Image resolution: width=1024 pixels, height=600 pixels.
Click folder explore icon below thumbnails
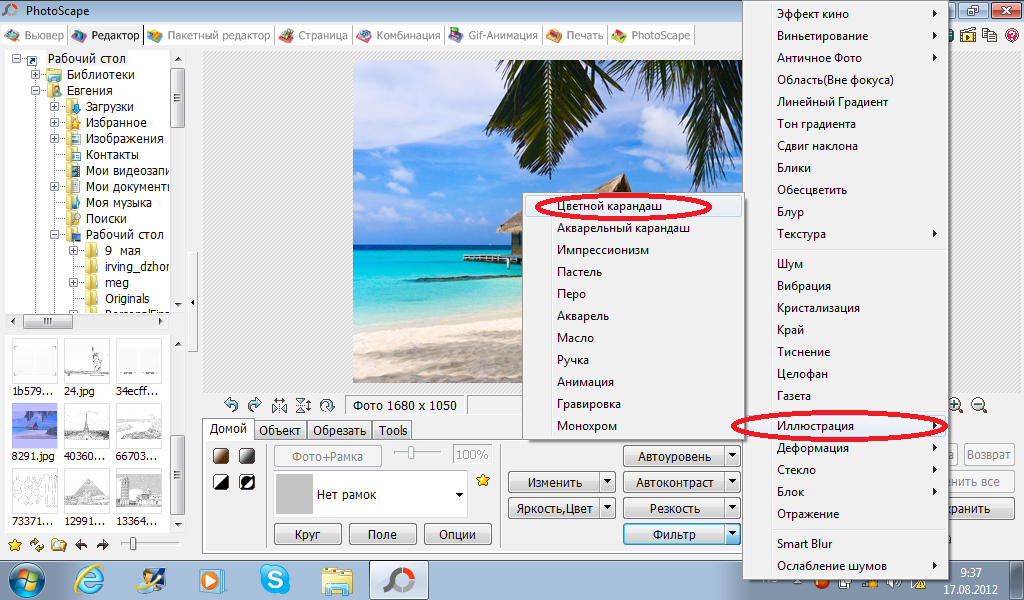click(x=59, y=545)
